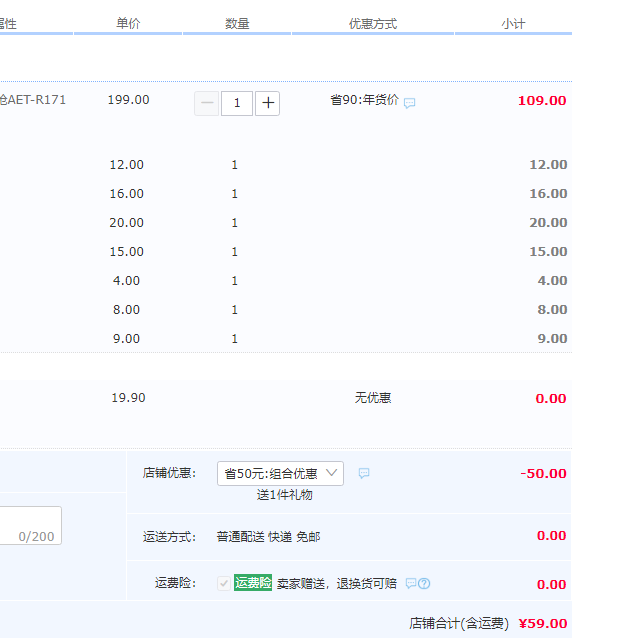The width and height of the screenshot is (634, 638).
Task: Click the 优惠方式 column header
Action: tap(373, 23)
